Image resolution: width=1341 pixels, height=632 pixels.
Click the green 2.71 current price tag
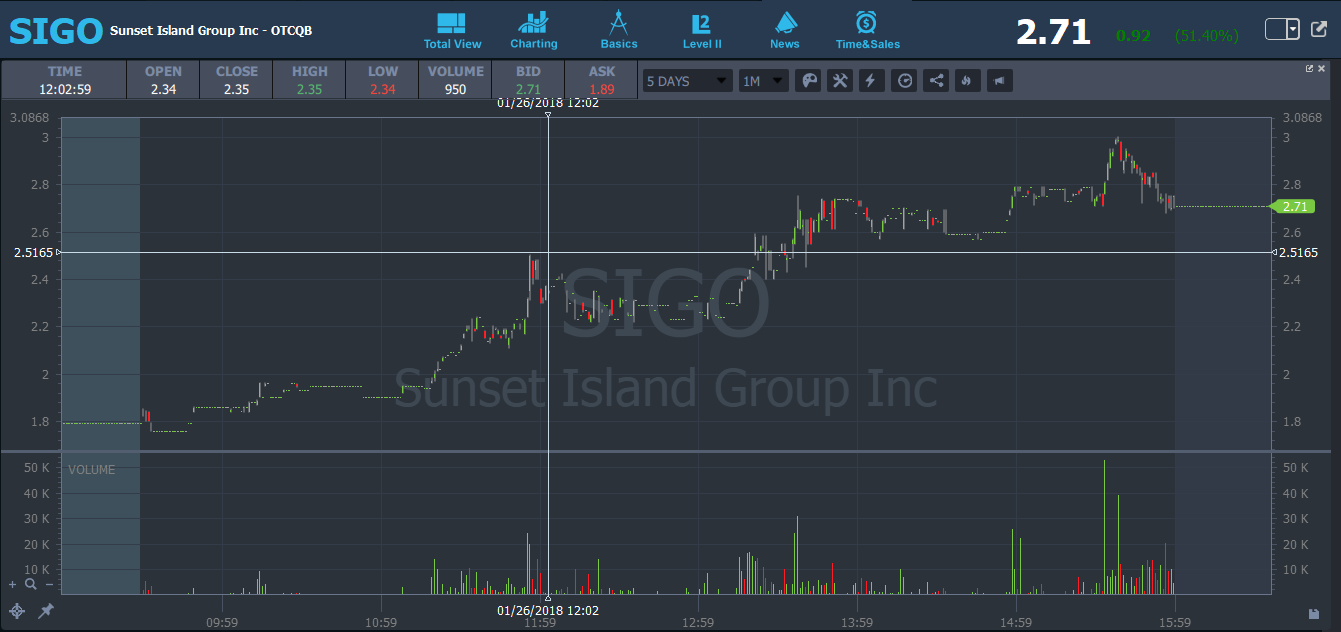[x=1291, y=206]
